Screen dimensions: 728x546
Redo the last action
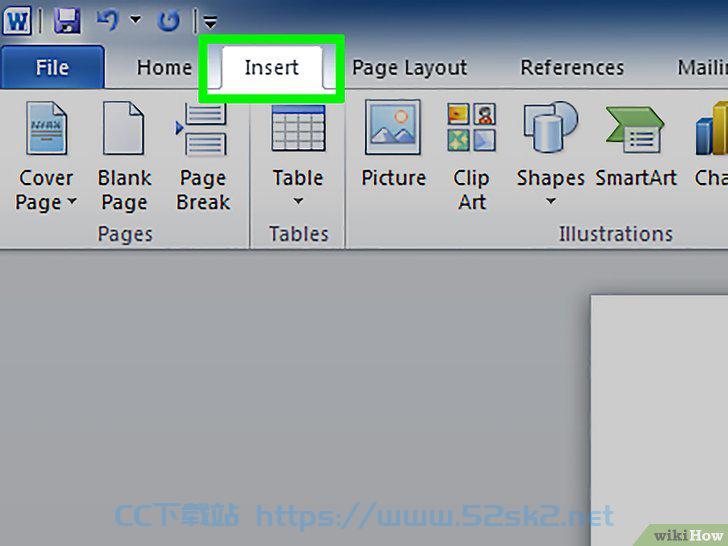[168, 21]
